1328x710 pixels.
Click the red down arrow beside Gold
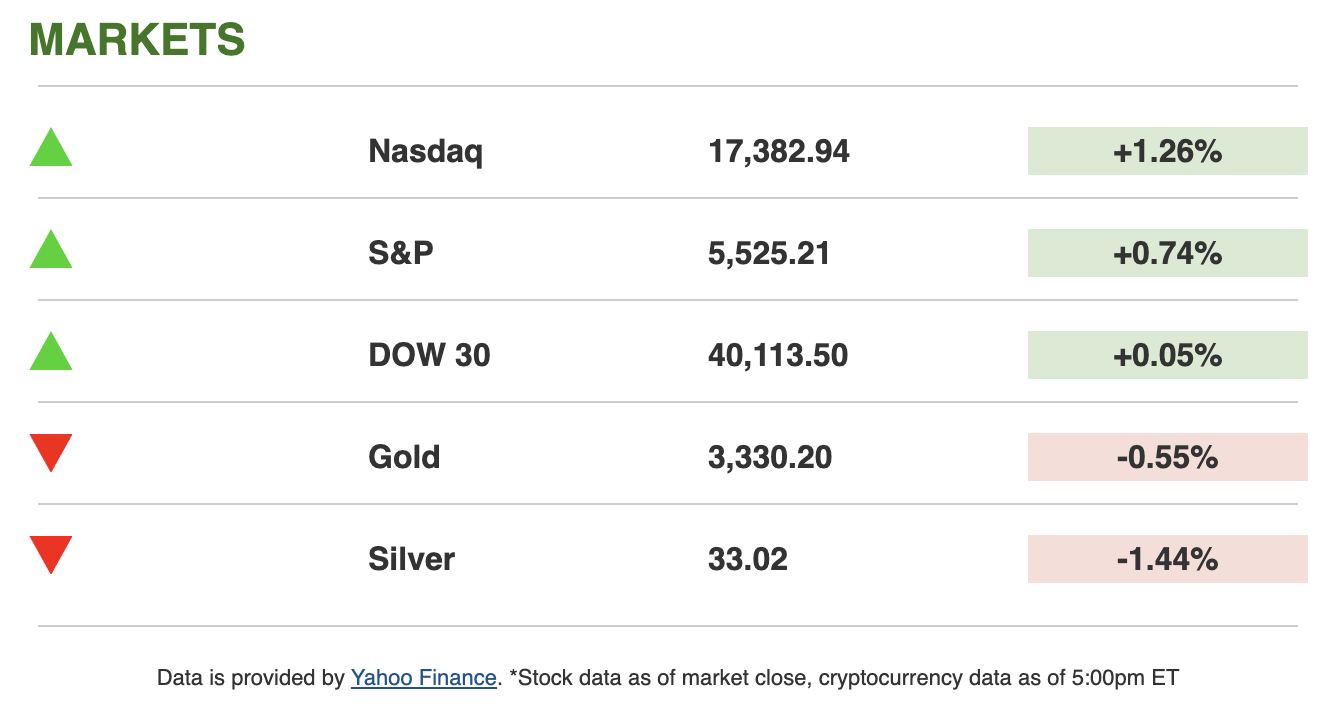51,452
